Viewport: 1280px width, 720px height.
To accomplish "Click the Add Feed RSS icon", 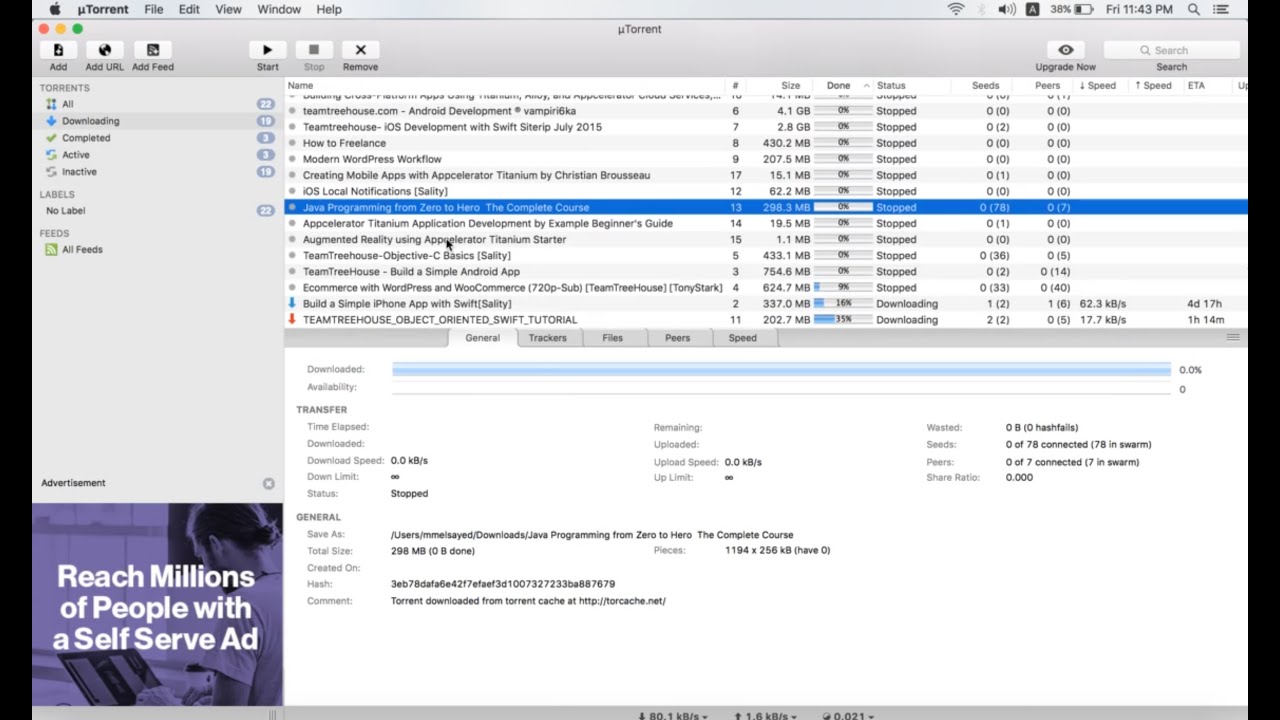I will click(x=153, y=50).
